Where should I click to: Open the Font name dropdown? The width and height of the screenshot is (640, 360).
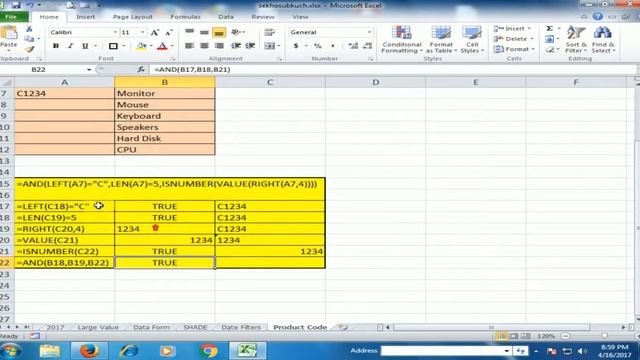pos(115,32)
